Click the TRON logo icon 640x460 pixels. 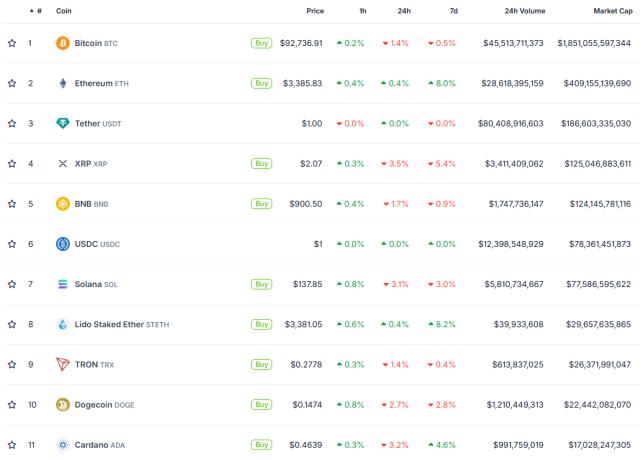tap(63, 364)
